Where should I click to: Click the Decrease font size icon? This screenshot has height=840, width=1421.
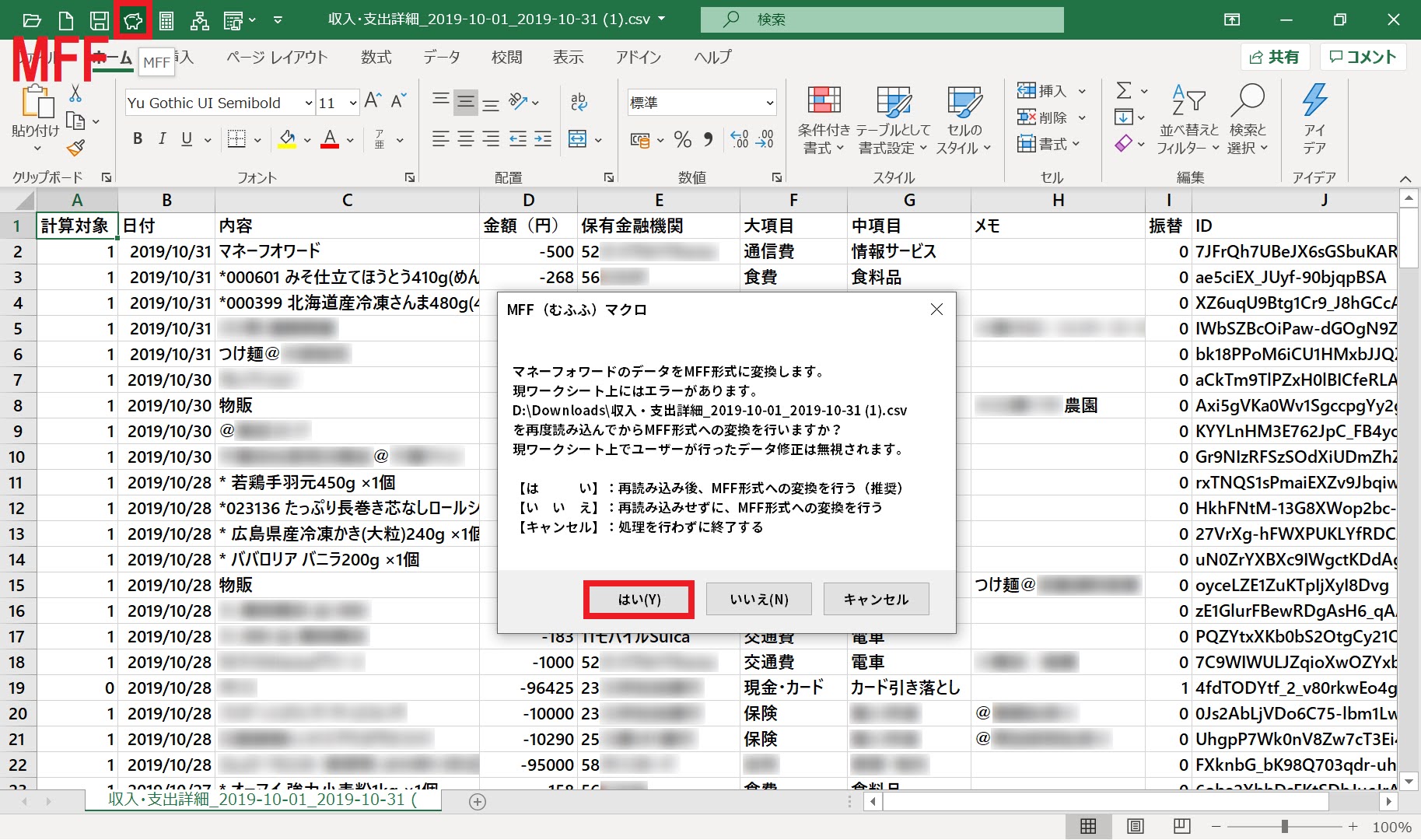(x=399, y=101)
